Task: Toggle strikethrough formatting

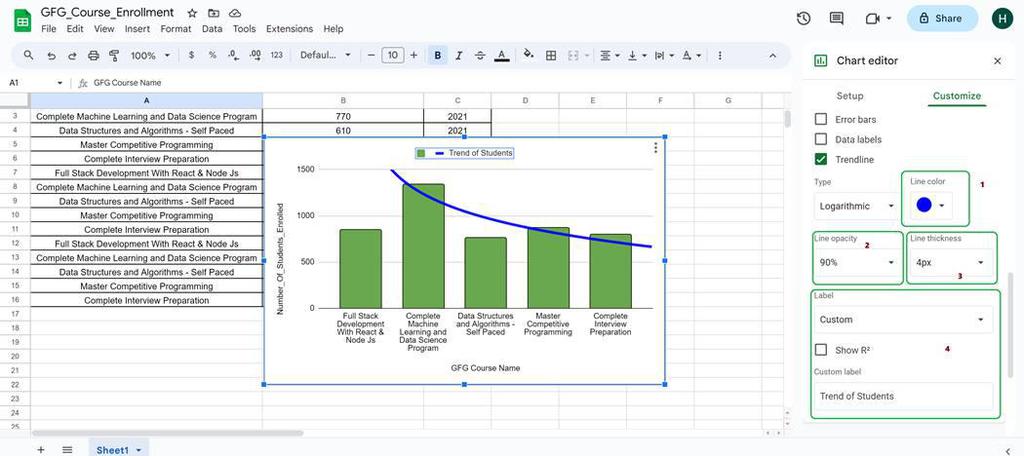Action: (480, 56)
